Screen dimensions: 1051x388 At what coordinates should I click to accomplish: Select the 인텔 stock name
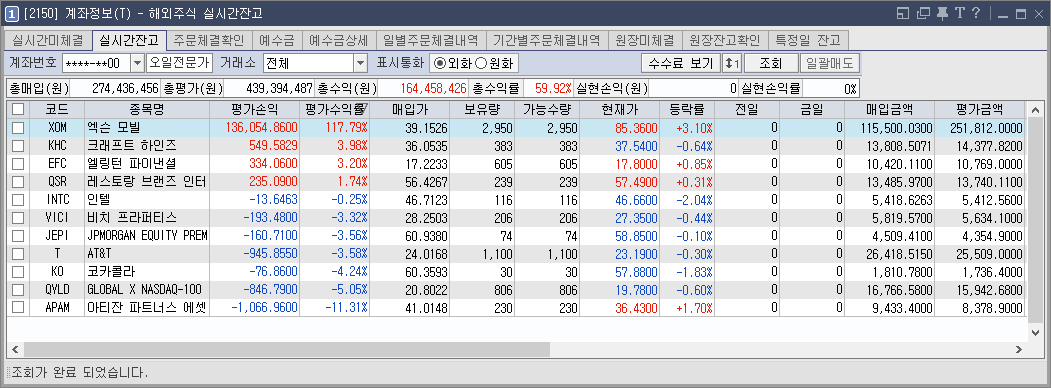tap(99, 200)
